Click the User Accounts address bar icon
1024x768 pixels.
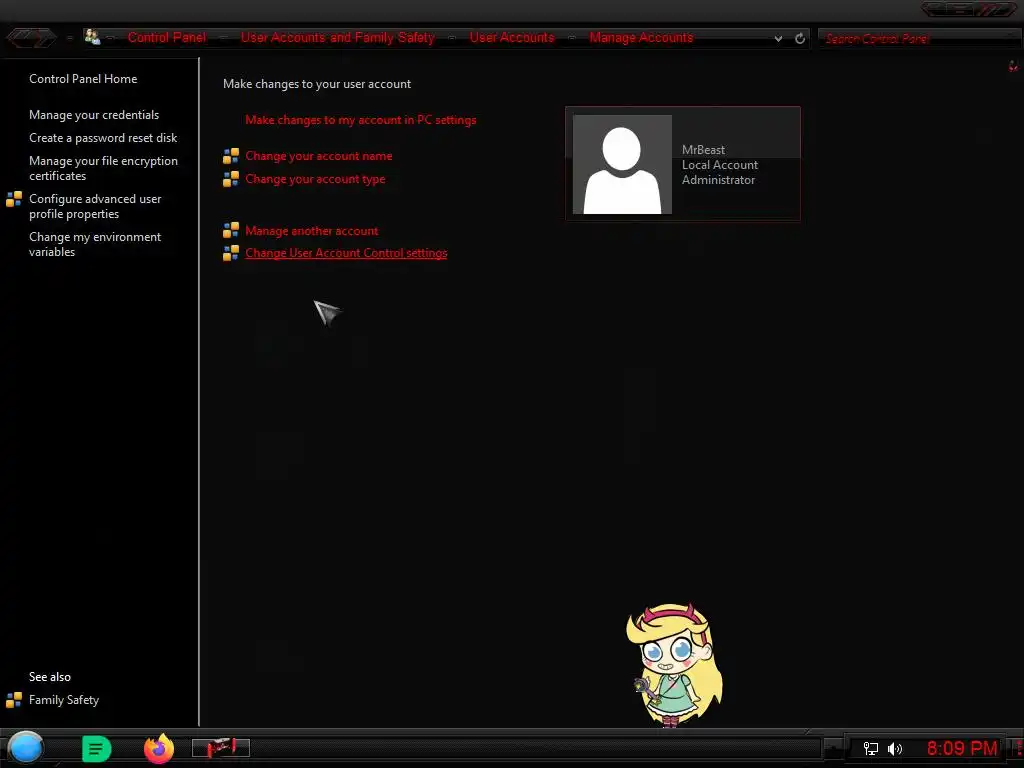[x=92, y=37]
